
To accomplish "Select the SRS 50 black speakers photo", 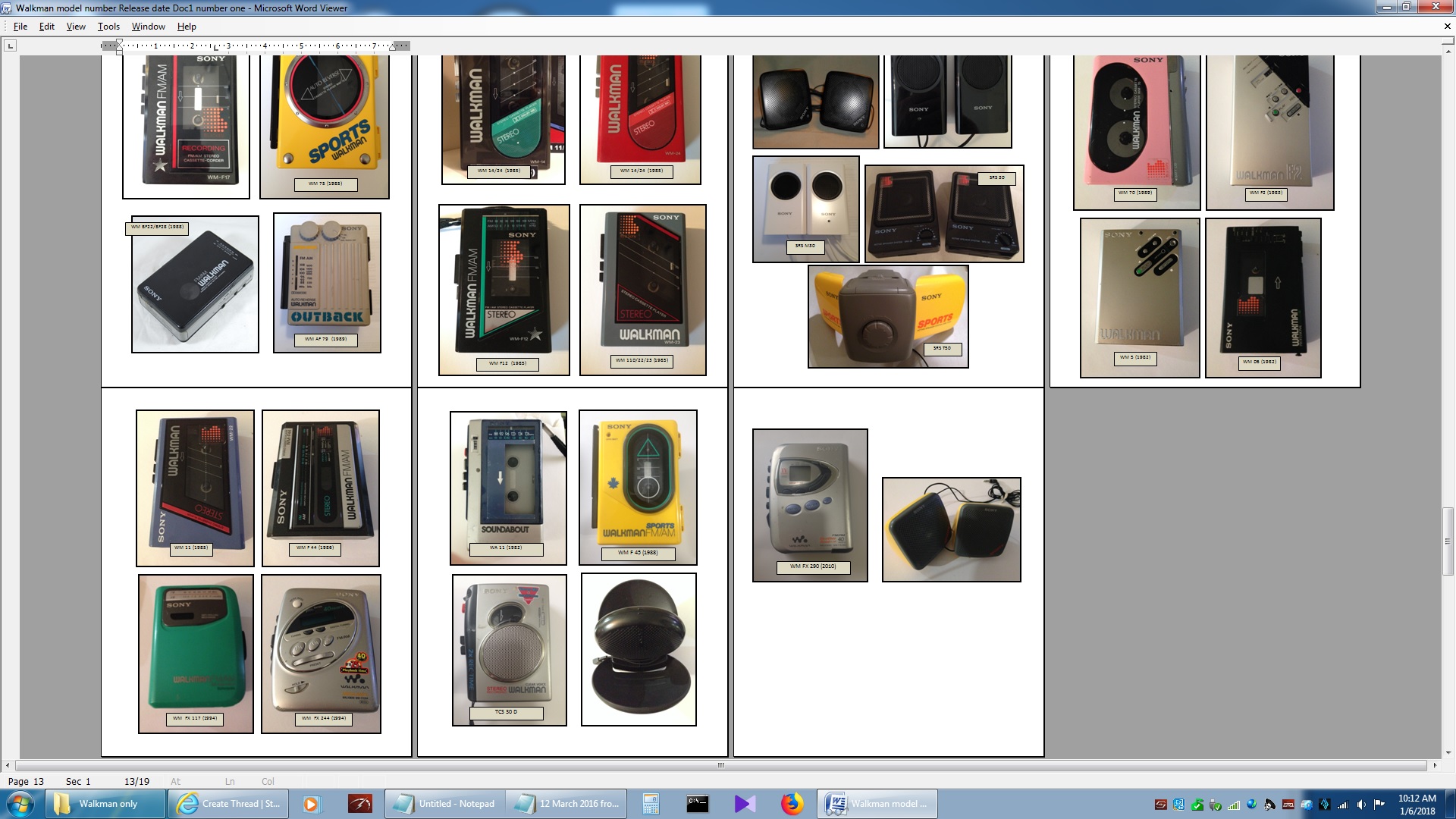I will (944, 214).
